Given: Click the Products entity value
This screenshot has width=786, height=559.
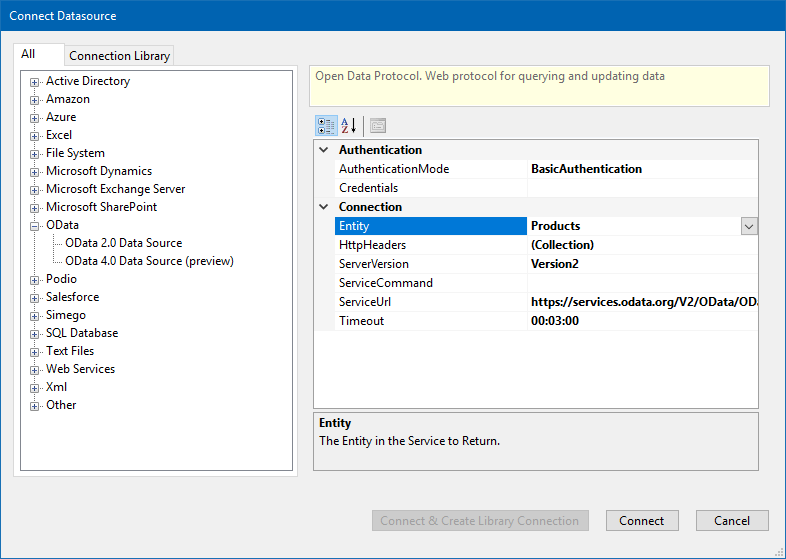Looking at the screenshot, I should pyautogui.click(x=555, y=226).
